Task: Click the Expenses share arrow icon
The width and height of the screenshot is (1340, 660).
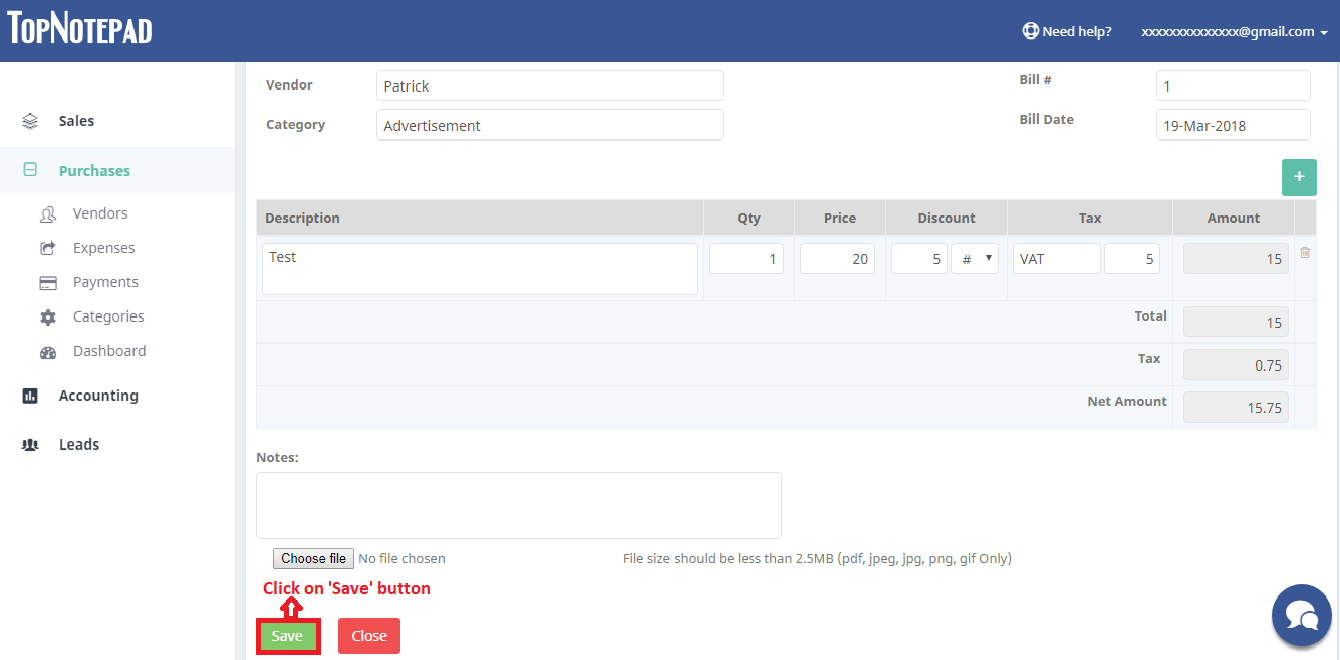Action: coord(48,248)
